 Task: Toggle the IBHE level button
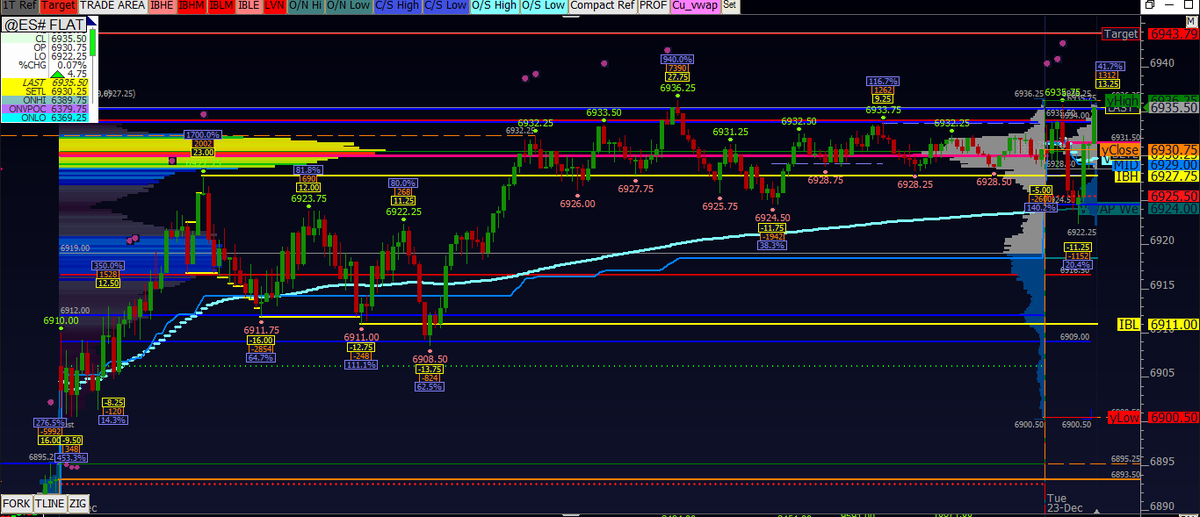pos(161,6)
